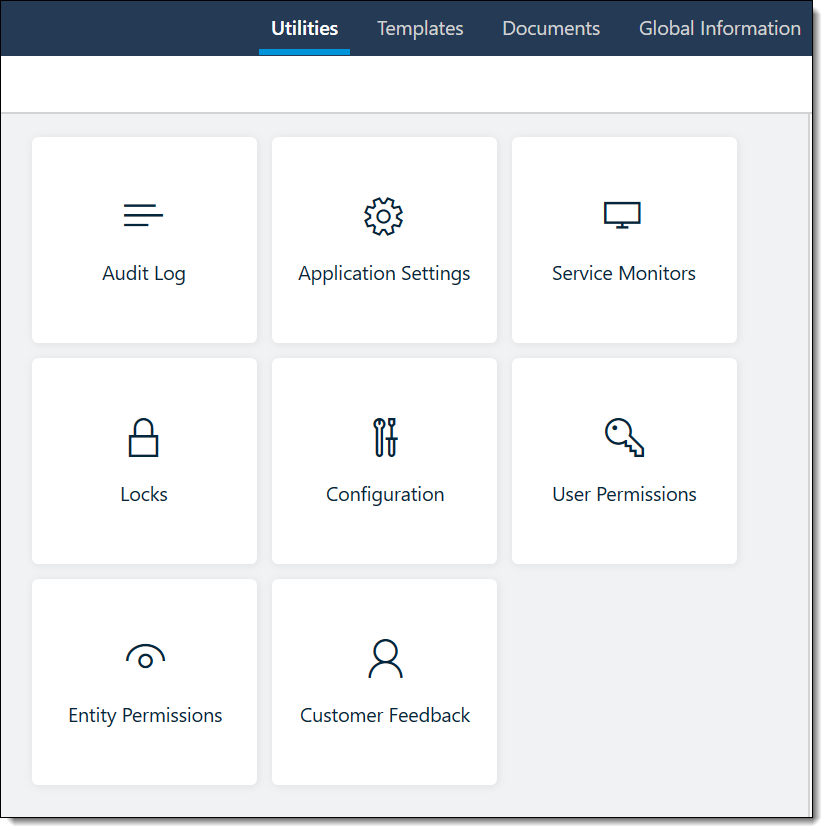This screenshot has width=828, height=833.
Task: Switch to the Templates tab
Action: pyautogui.click(x=419, y=28)
